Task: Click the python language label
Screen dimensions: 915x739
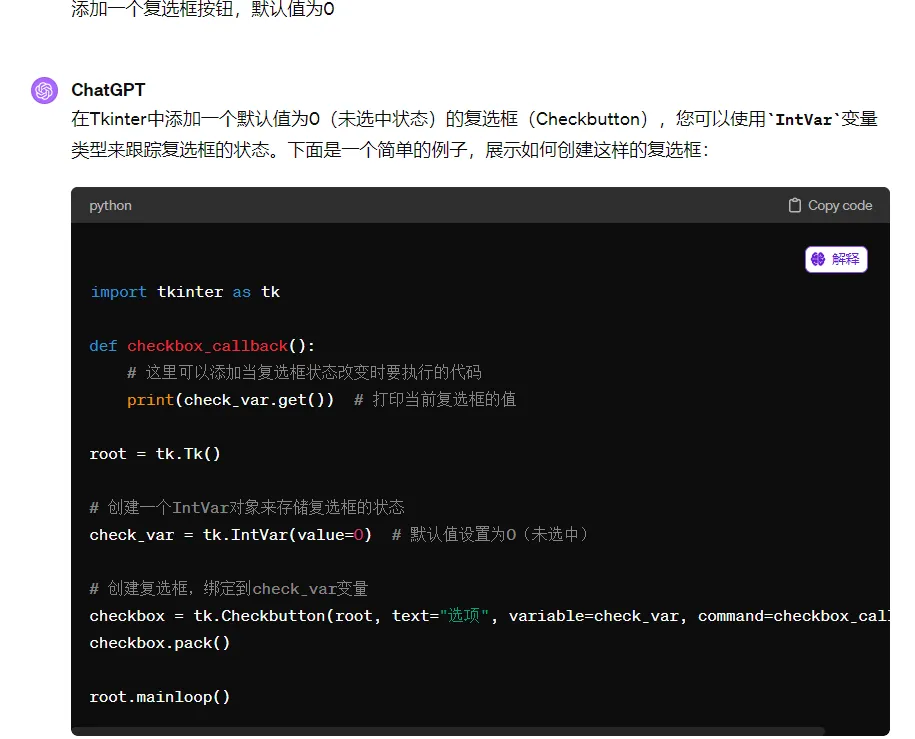Action: coord(110,205)
